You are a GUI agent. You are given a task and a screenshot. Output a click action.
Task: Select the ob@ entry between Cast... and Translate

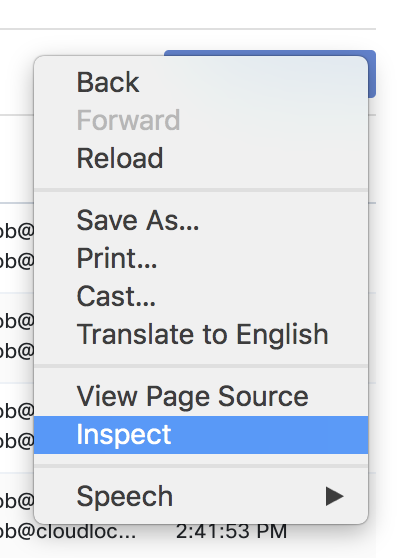click(x=17, y=321)
